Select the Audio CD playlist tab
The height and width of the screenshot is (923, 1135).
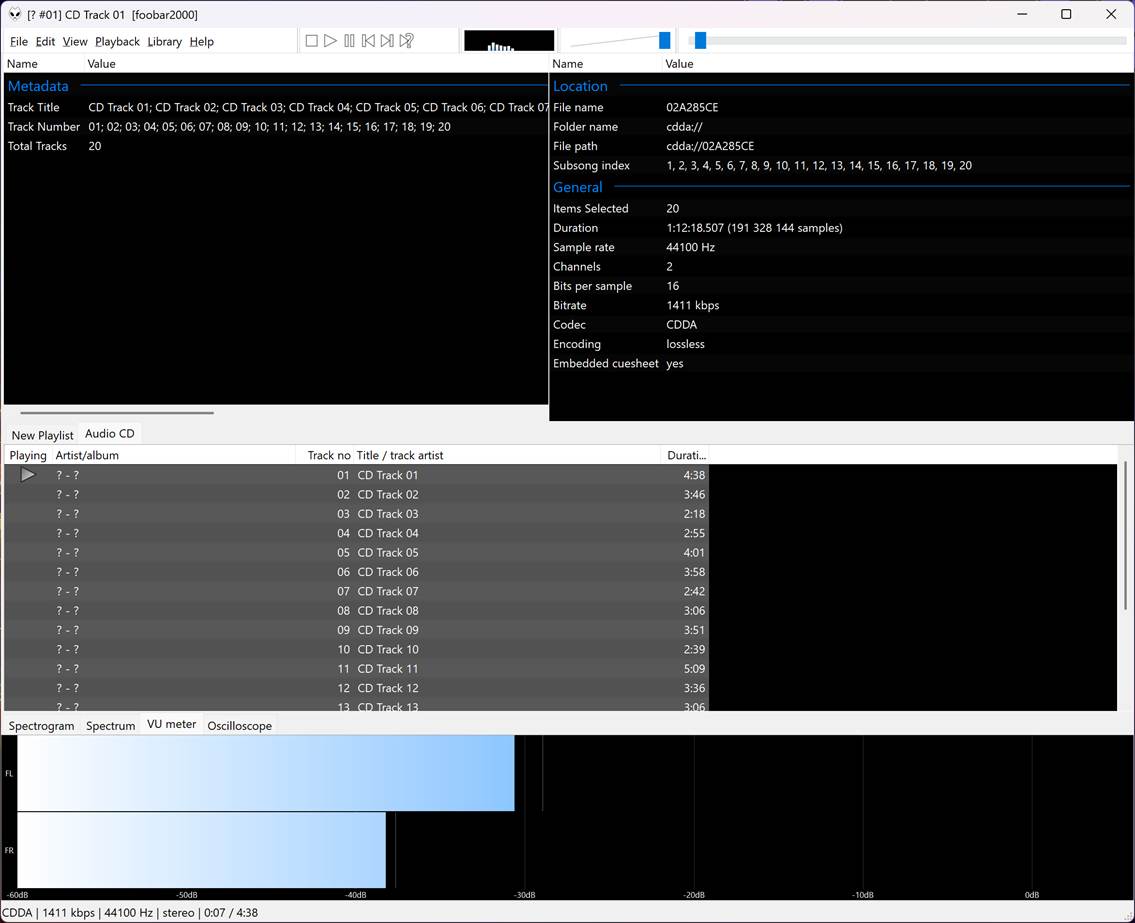point(110,434)
